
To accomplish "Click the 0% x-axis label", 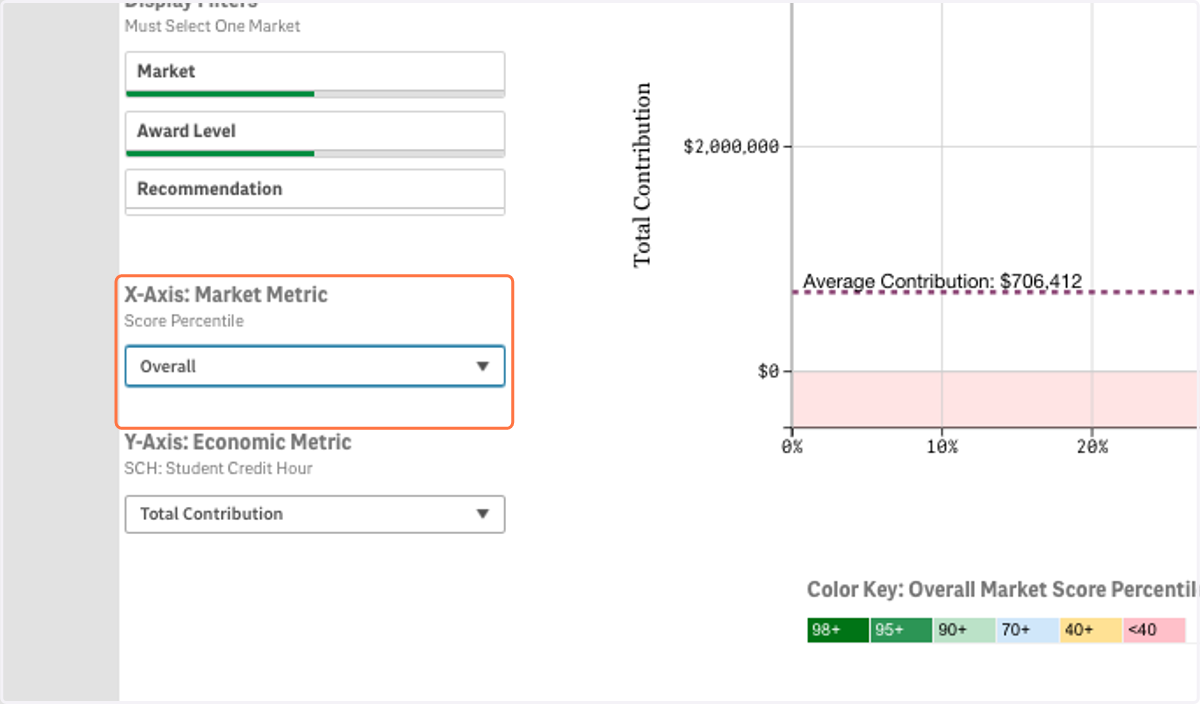I will pyautogui.click(x=792, y=447).
